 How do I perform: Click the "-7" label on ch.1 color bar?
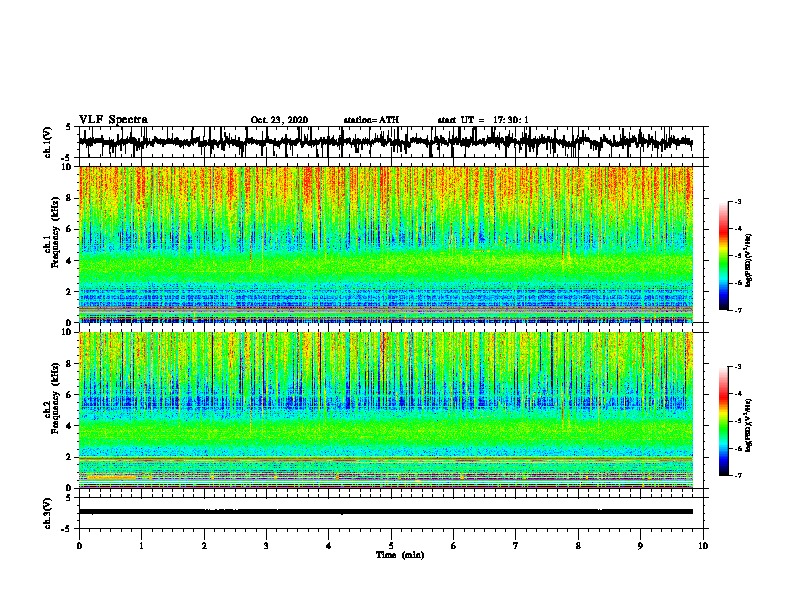pyautogui.click(x=737, y=310)
